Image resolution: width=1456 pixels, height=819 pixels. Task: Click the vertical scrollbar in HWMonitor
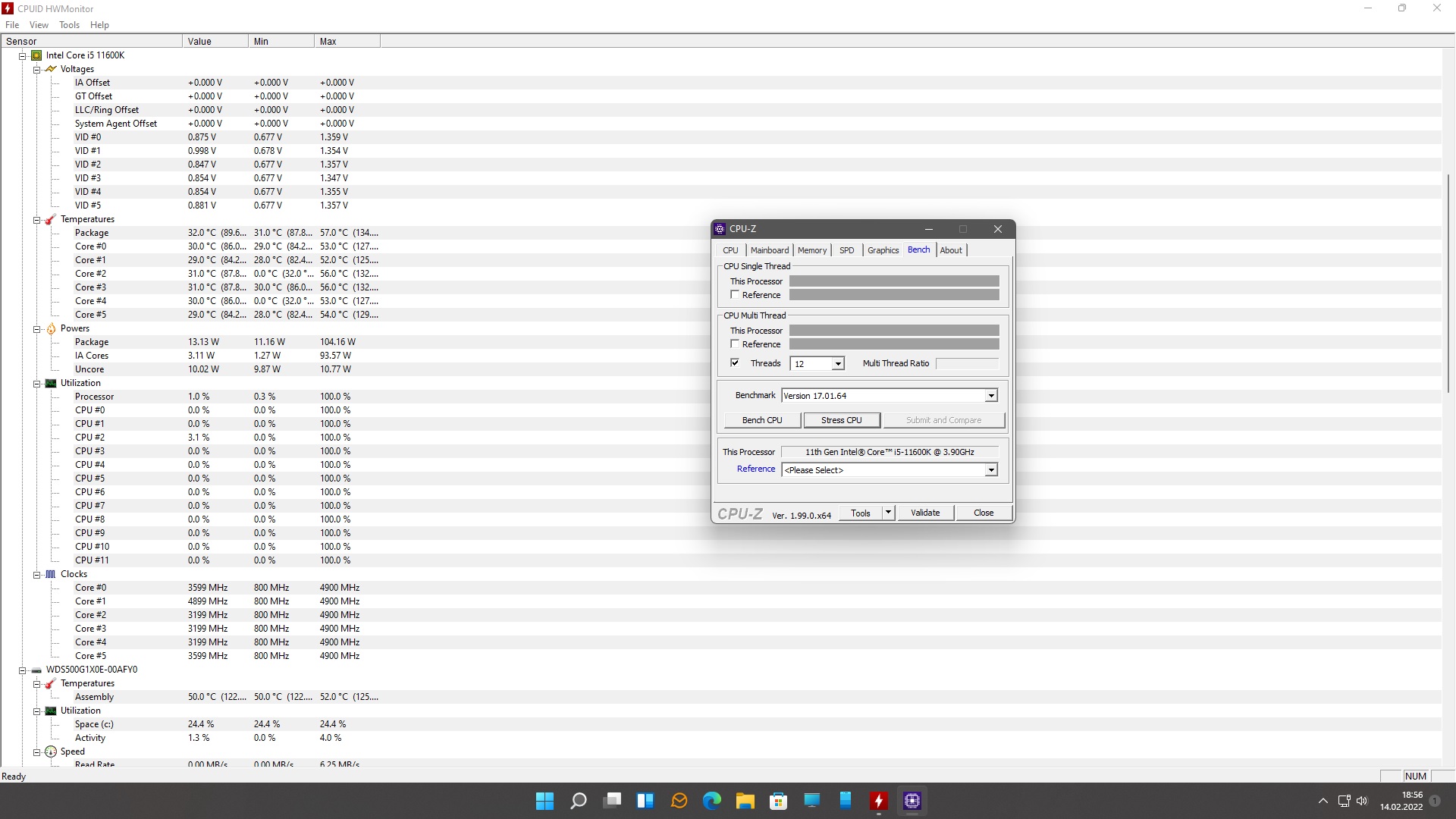tap(1448, 284)
